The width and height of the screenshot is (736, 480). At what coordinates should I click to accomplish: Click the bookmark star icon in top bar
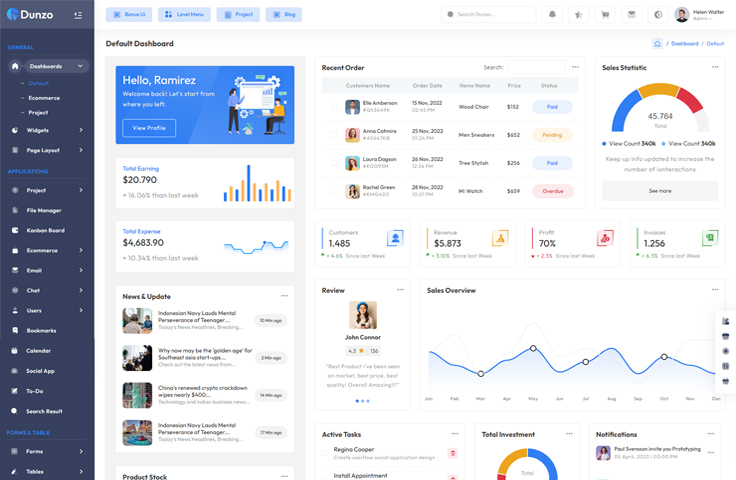[x=579, y=15]
